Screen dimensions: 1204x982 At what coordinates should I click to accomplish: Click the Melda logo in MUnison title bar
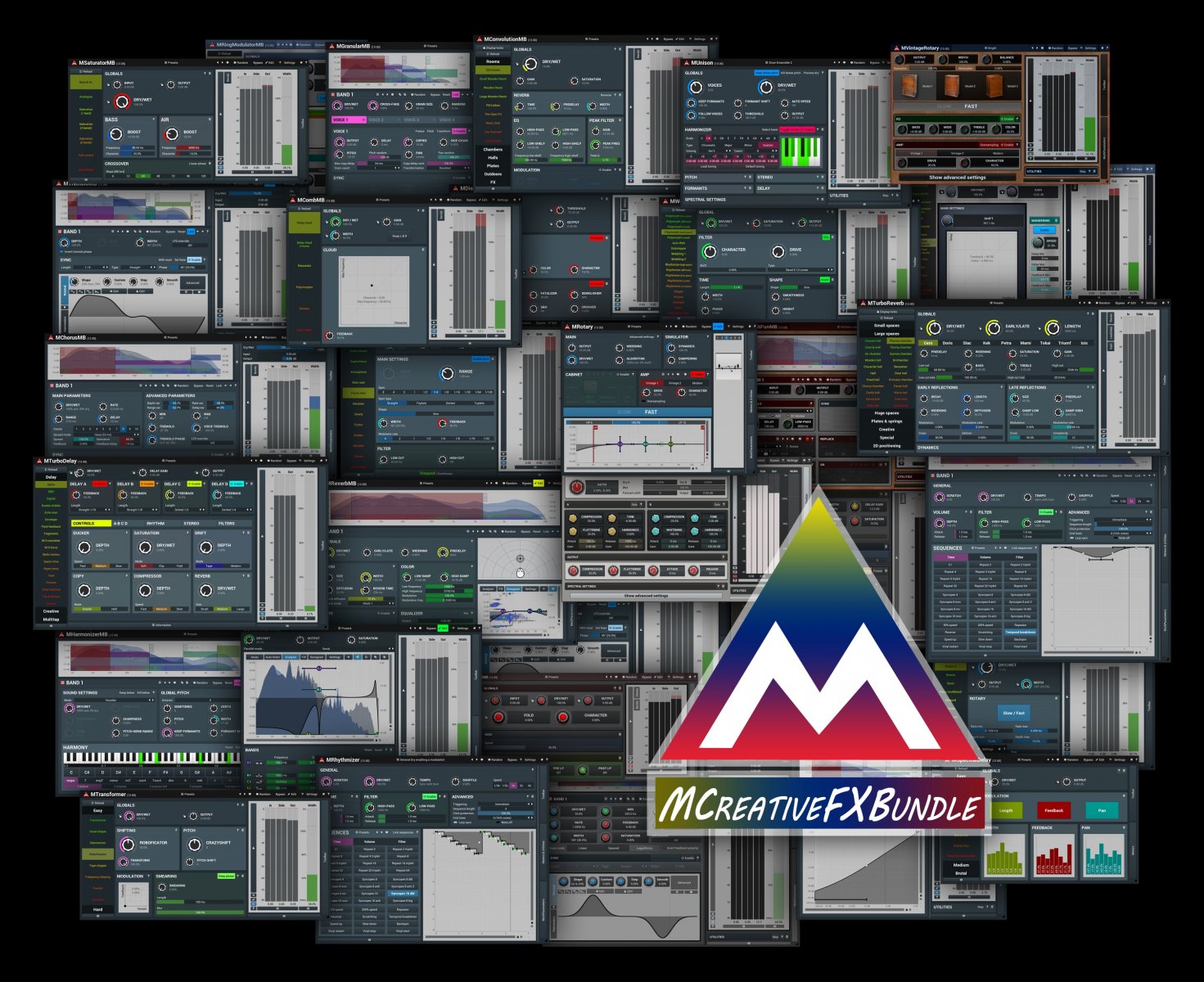pyautogui.click(x=686, y=62)
